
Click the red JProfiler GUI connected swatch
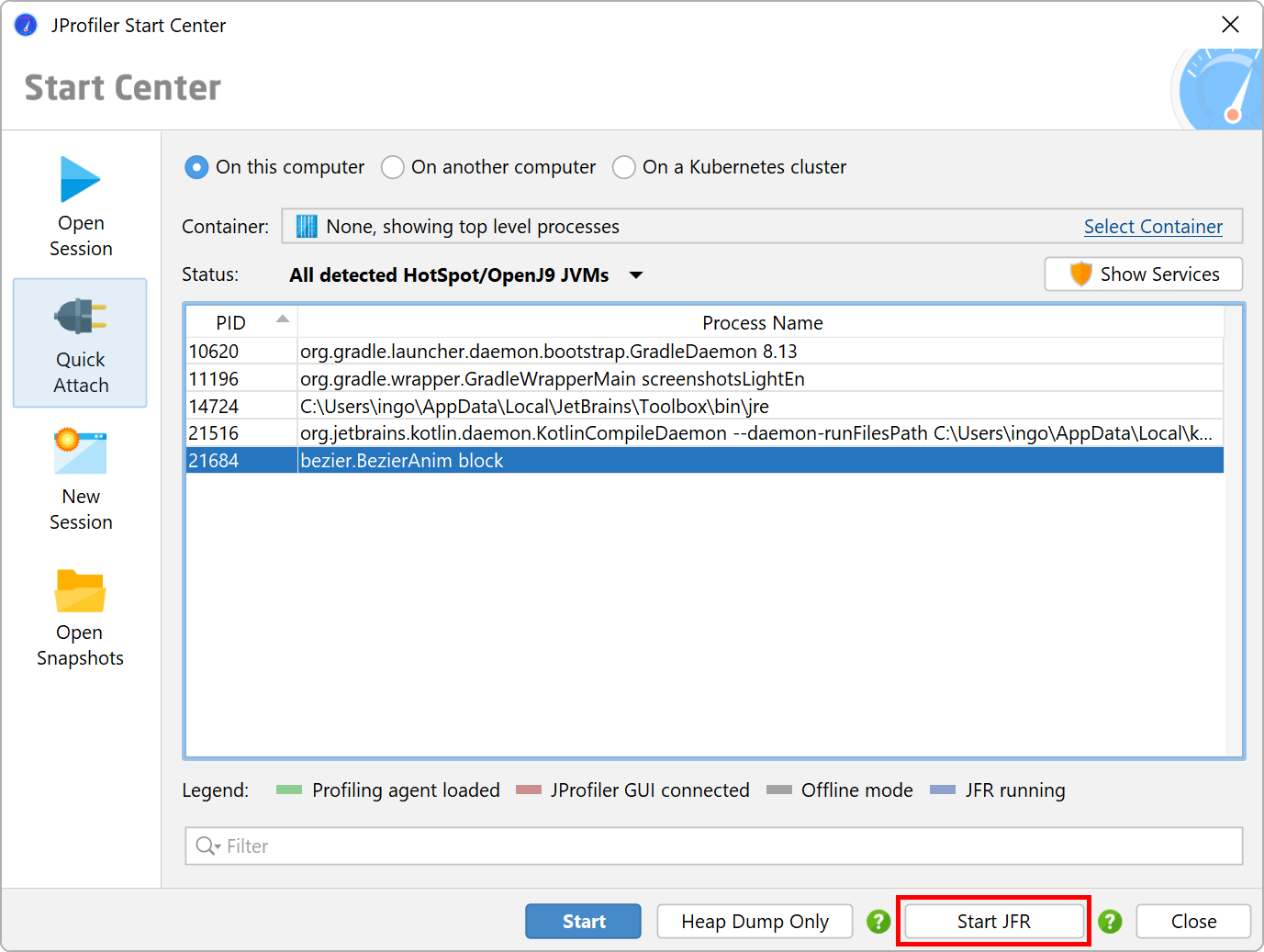pos(529,790)
